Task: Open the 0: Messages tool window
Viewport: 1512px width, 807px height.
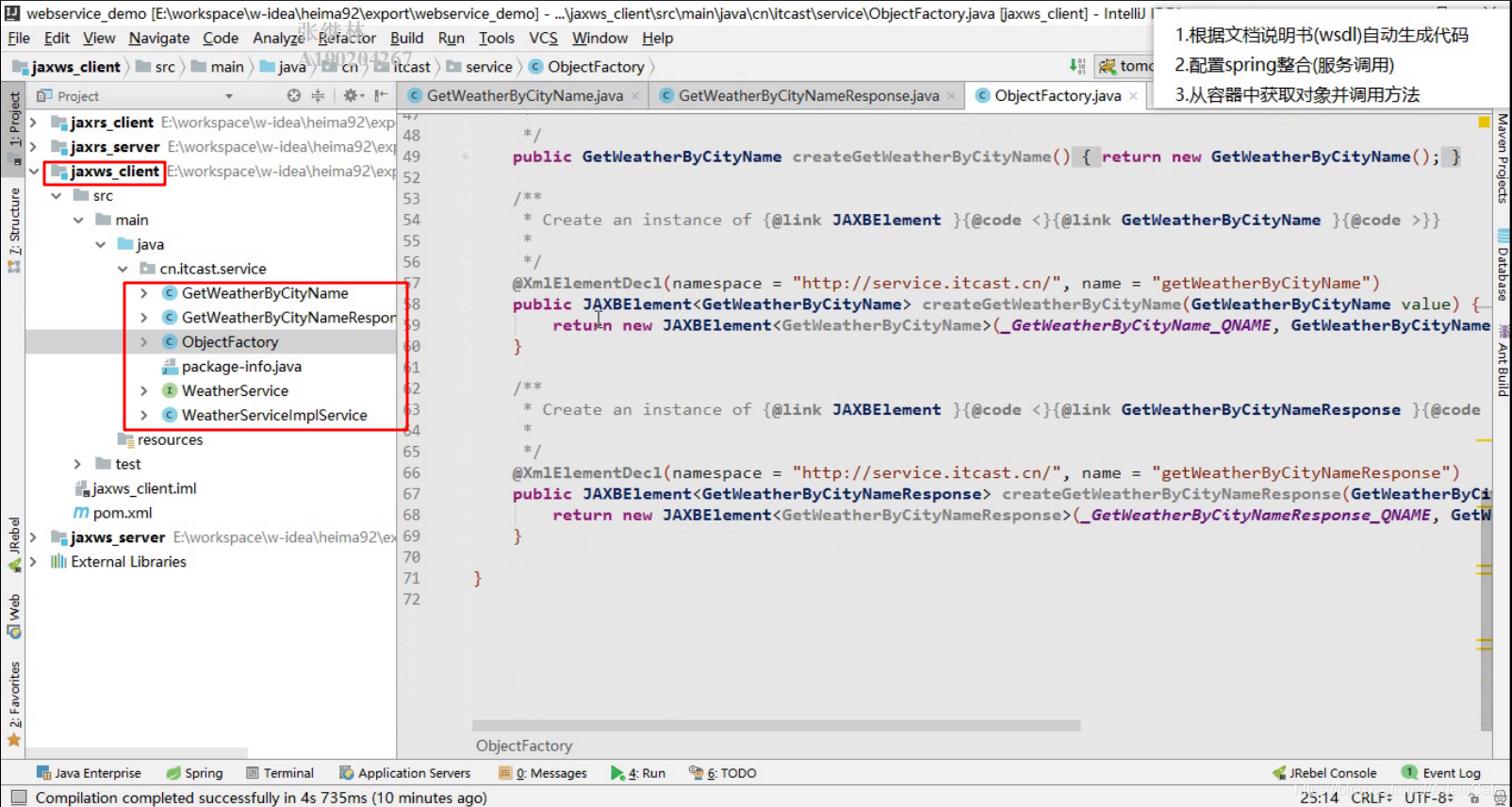Action: [x=543, y=773]
